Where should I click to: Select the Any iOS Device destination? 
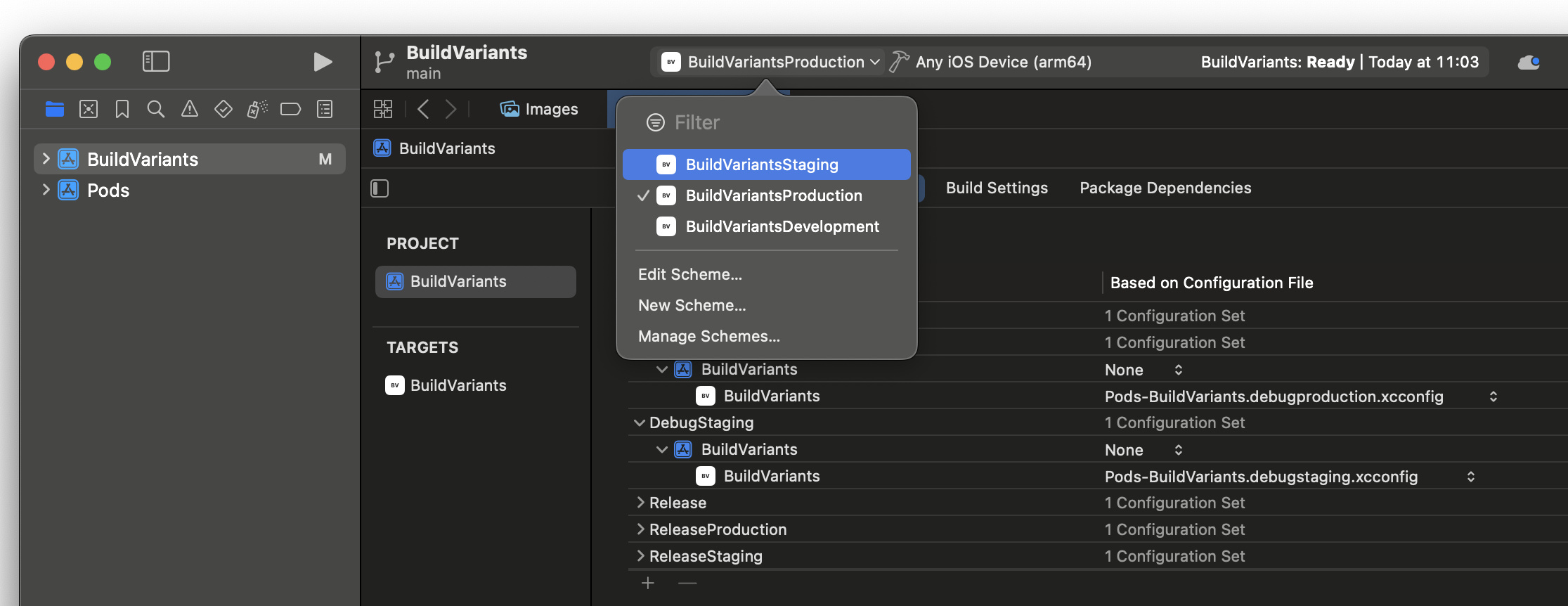(x=1004, y=62)
